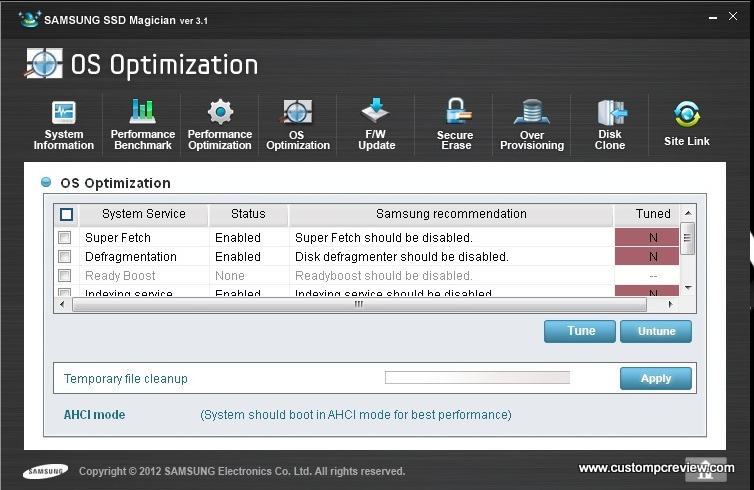Click the vertical scrollbar up arrow
Image resolution: width=754 pixels, height=490 pixels.
(688, 213)
